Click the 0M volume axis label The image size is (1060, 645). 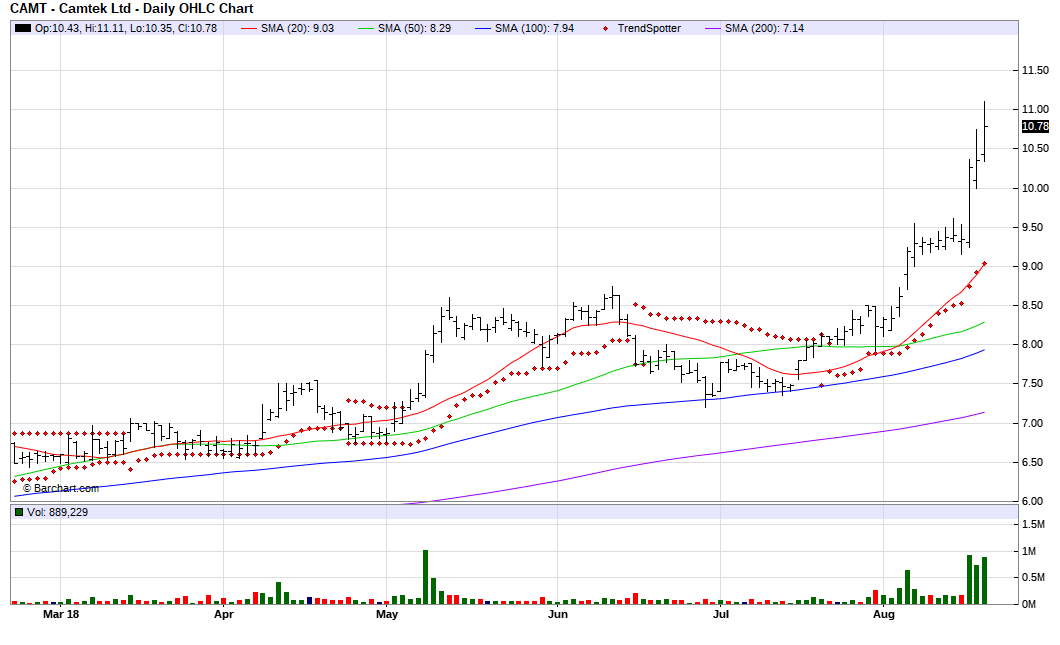(x=1029, y=604)
